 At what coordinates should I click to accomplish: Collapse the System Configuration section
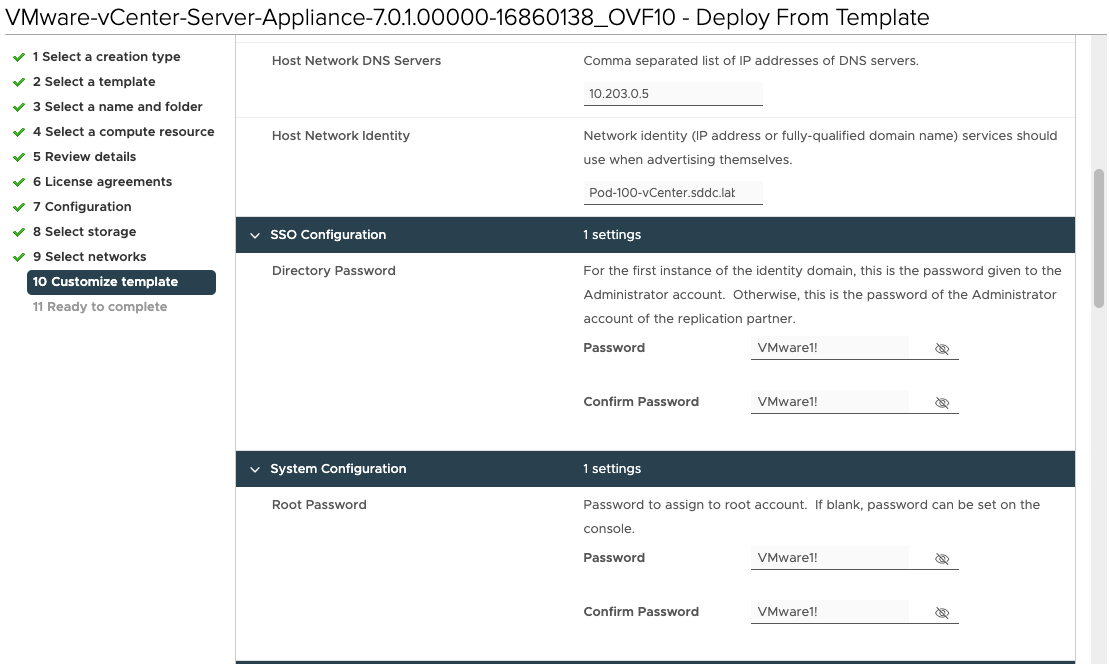pos(256,469)
